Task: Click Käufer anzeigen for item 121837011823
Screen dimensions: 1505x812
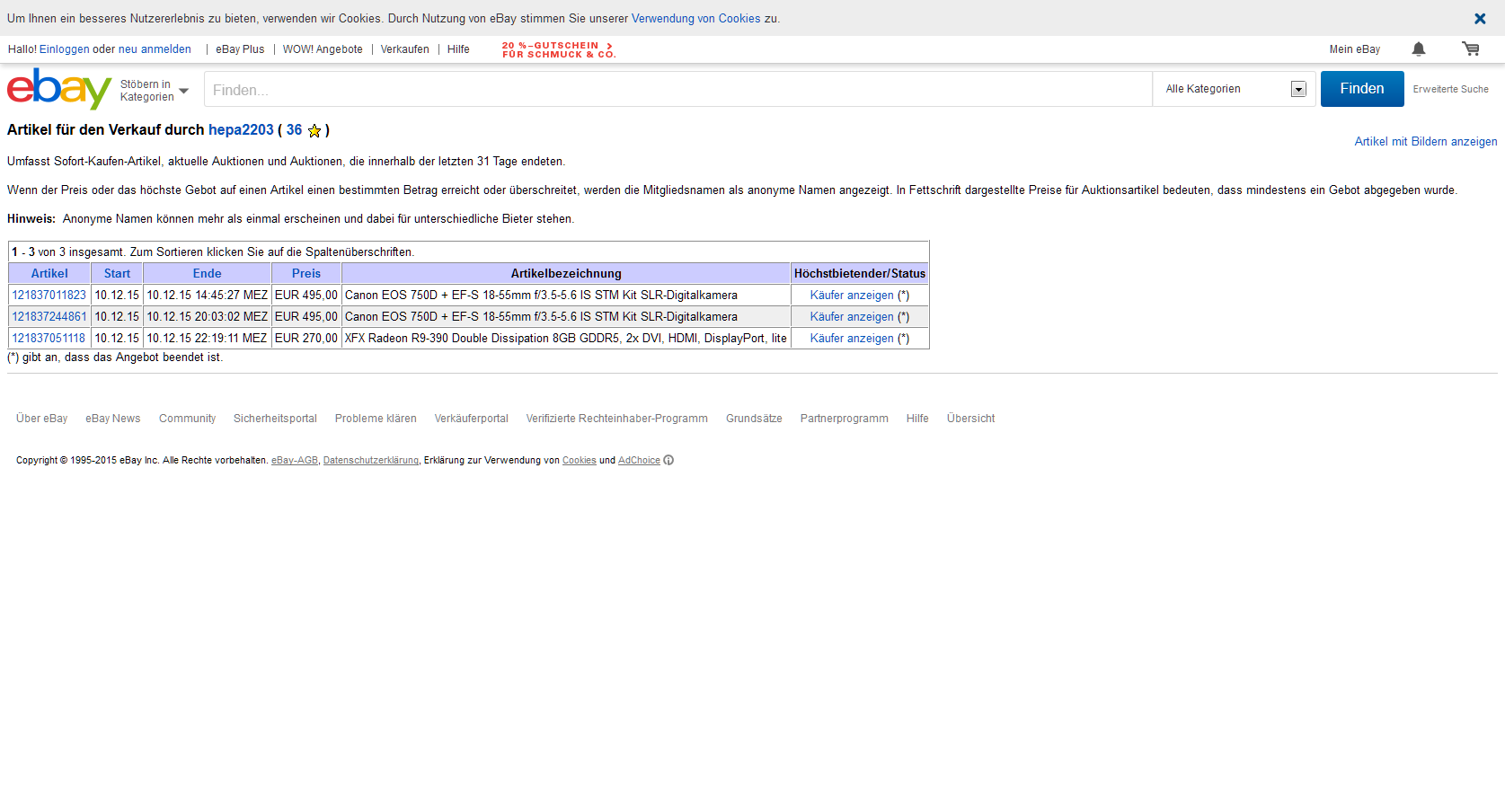Action: (x=852, y=296)
